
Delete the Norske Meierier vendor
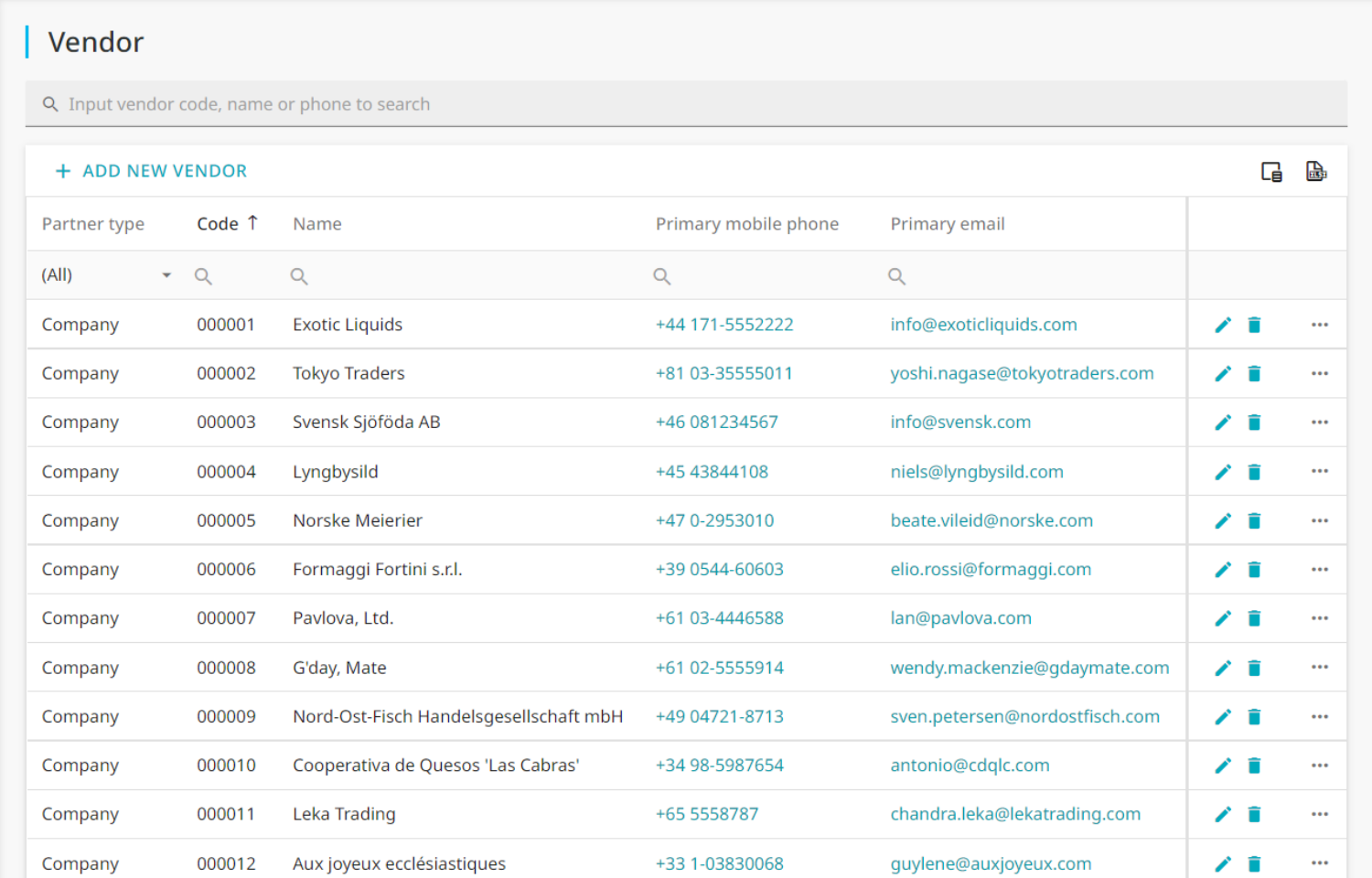point(1255,520)
